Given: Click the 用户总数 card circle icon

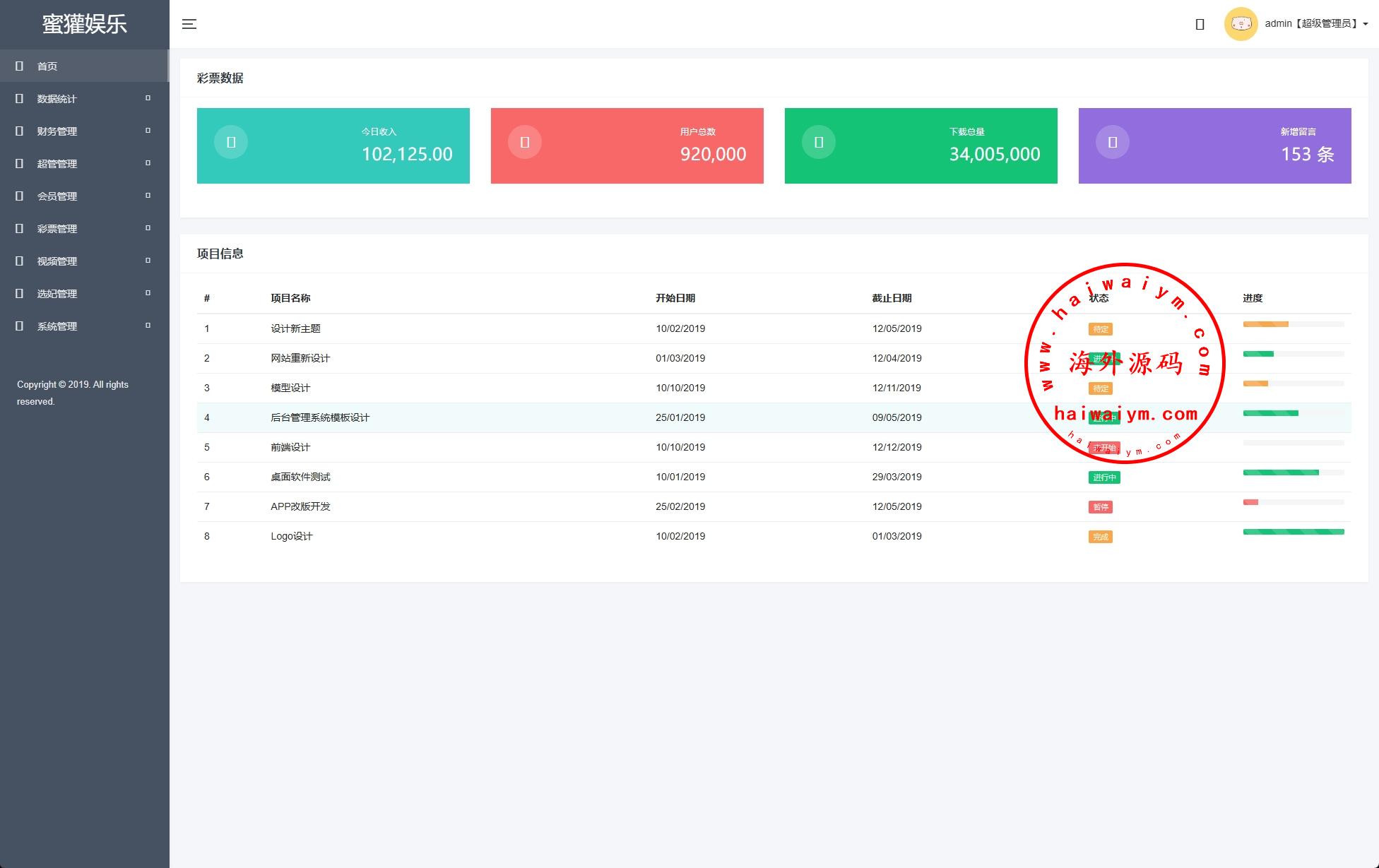Looking at the screenshot, I should tap(525, 142).
